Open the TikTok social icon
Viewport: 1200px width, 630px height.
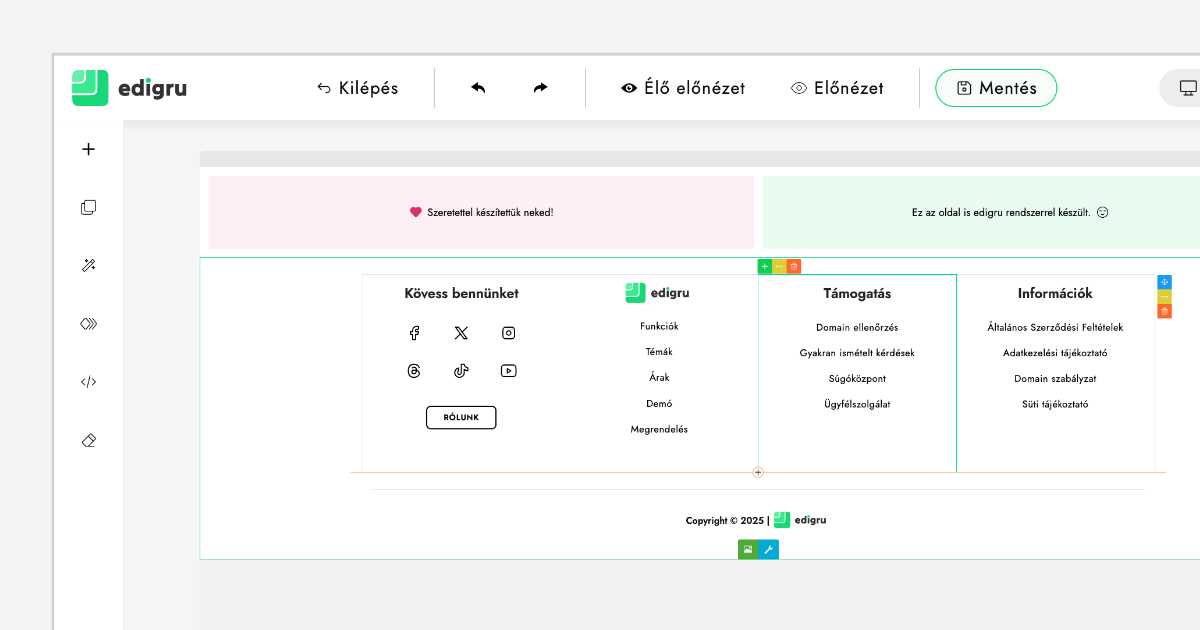pos(461,371)
